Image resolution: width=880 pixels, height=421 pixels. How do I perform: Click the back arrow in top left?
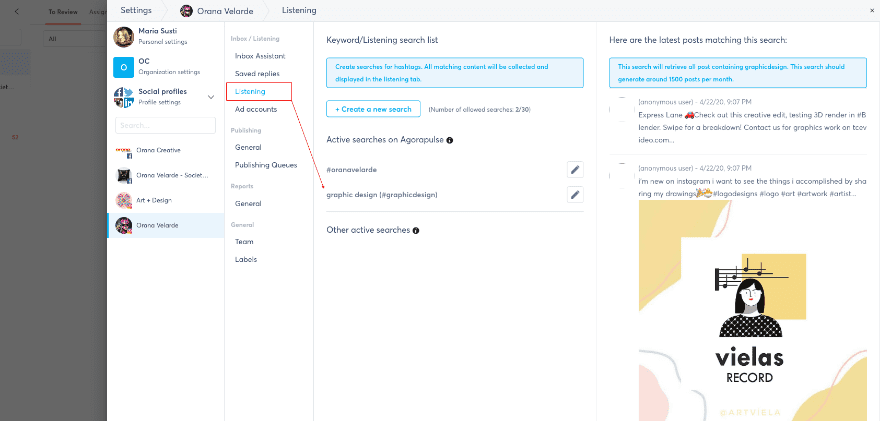pos(16,10)
